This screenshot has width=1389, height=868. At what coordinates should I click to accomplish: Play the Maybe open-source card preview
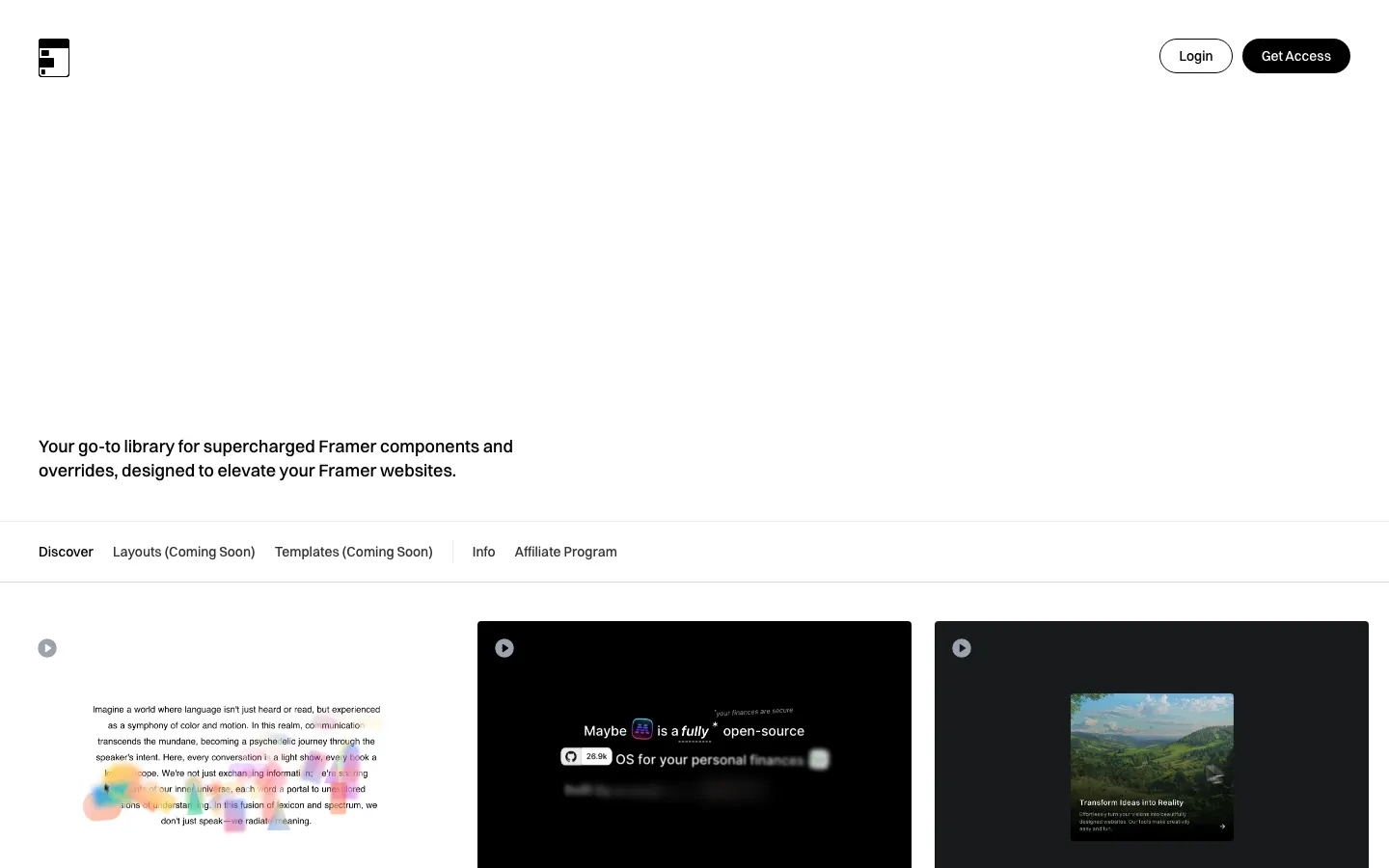click(504, 648)
